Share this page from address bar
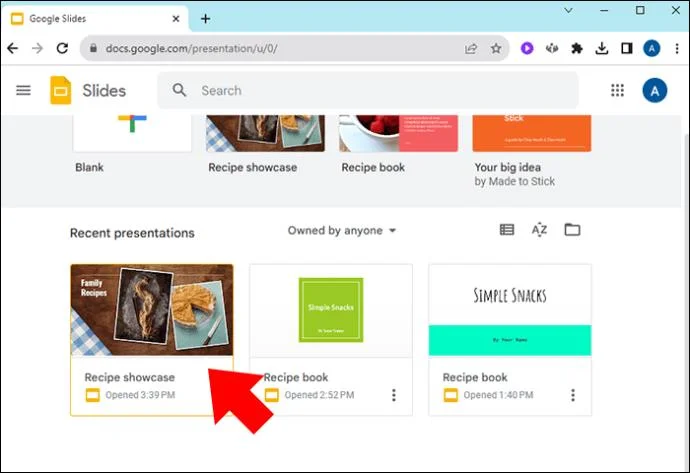This screenshot has width=690, height=473. [x=471, y=48]
